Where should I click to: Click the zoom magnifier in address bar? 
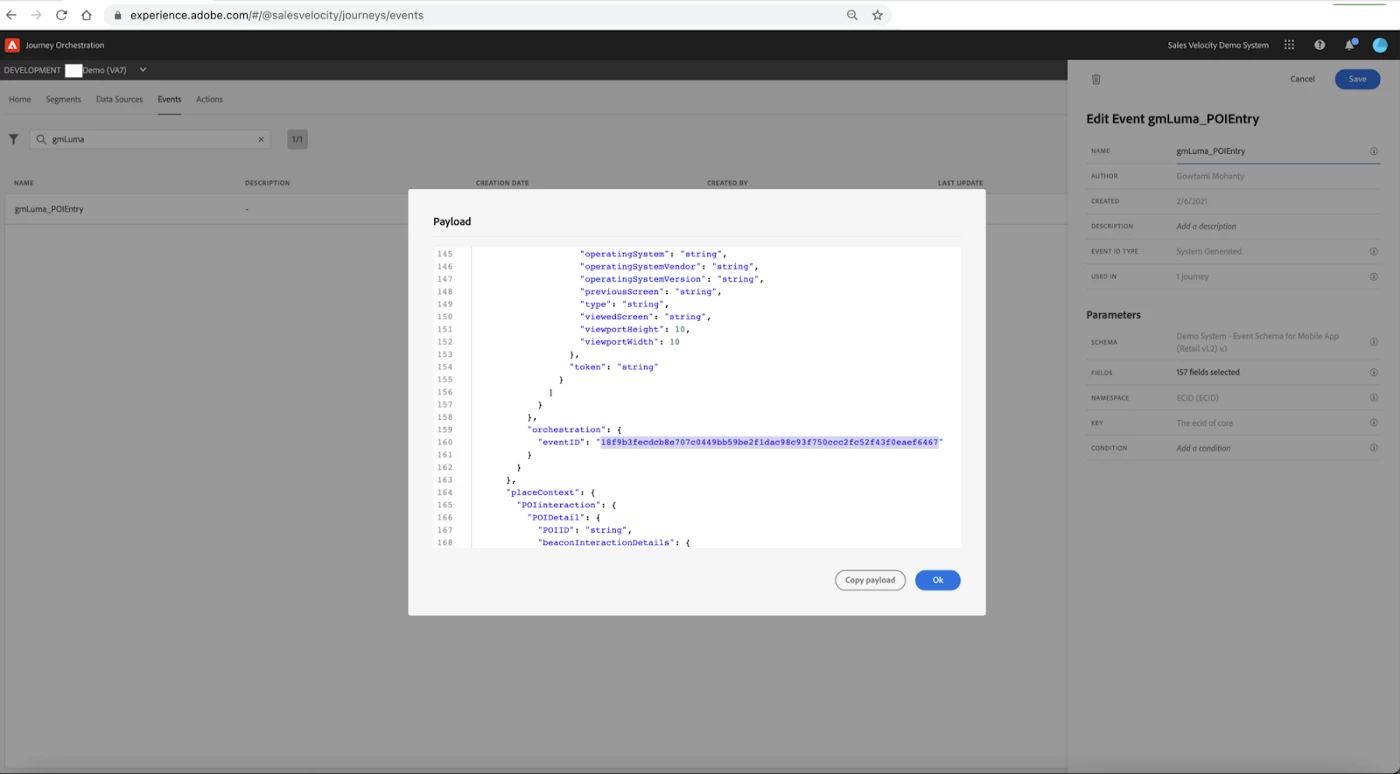[852, 15]
